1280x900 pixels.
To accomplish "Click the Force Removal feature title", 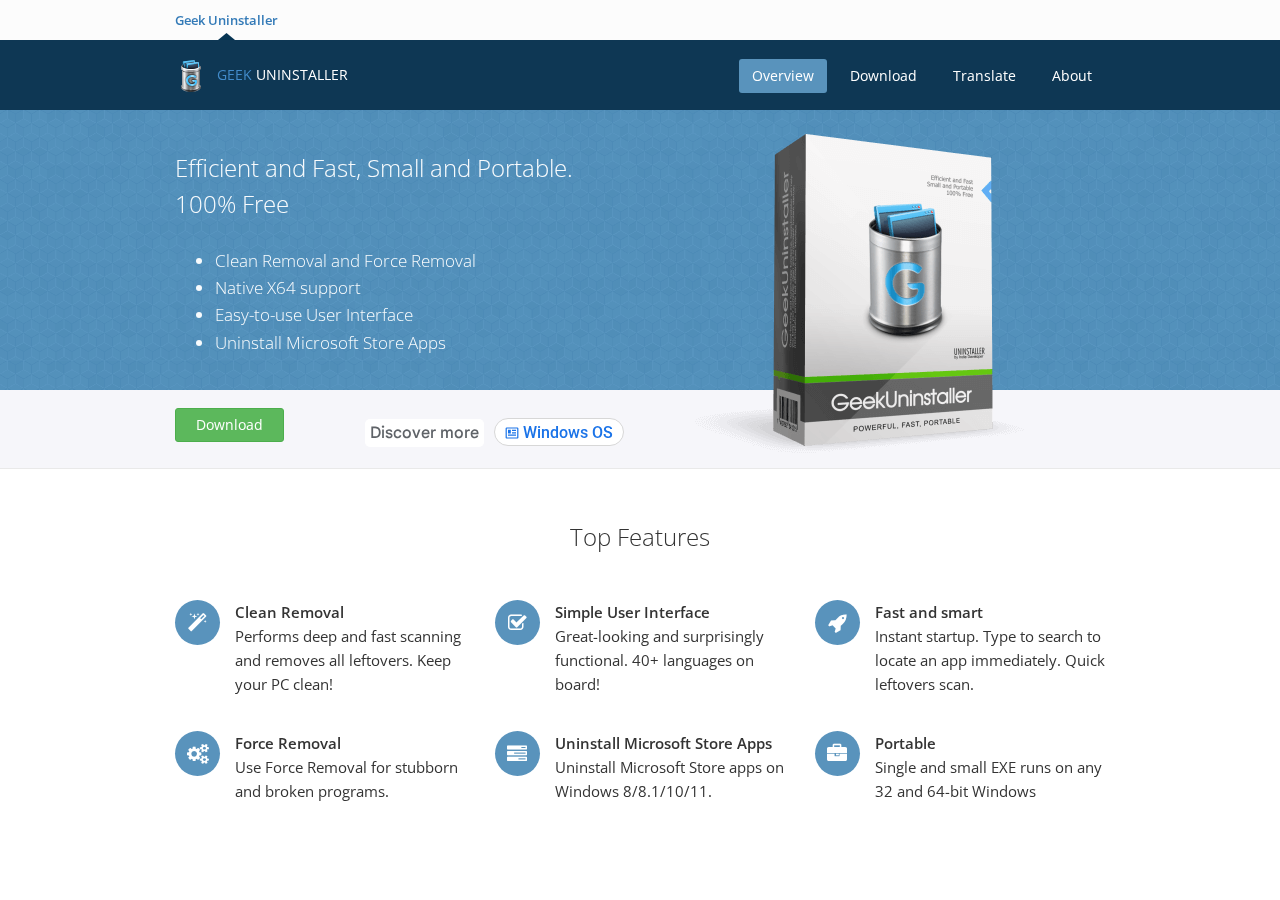I will (x=288, y=743).
